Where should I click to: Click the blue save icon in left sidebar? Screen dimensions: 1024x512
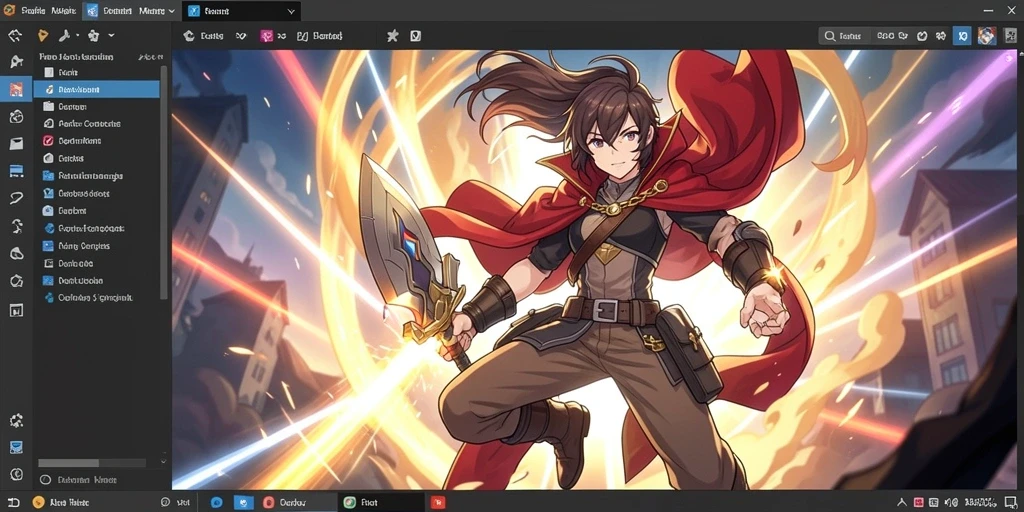click(16, 447)
